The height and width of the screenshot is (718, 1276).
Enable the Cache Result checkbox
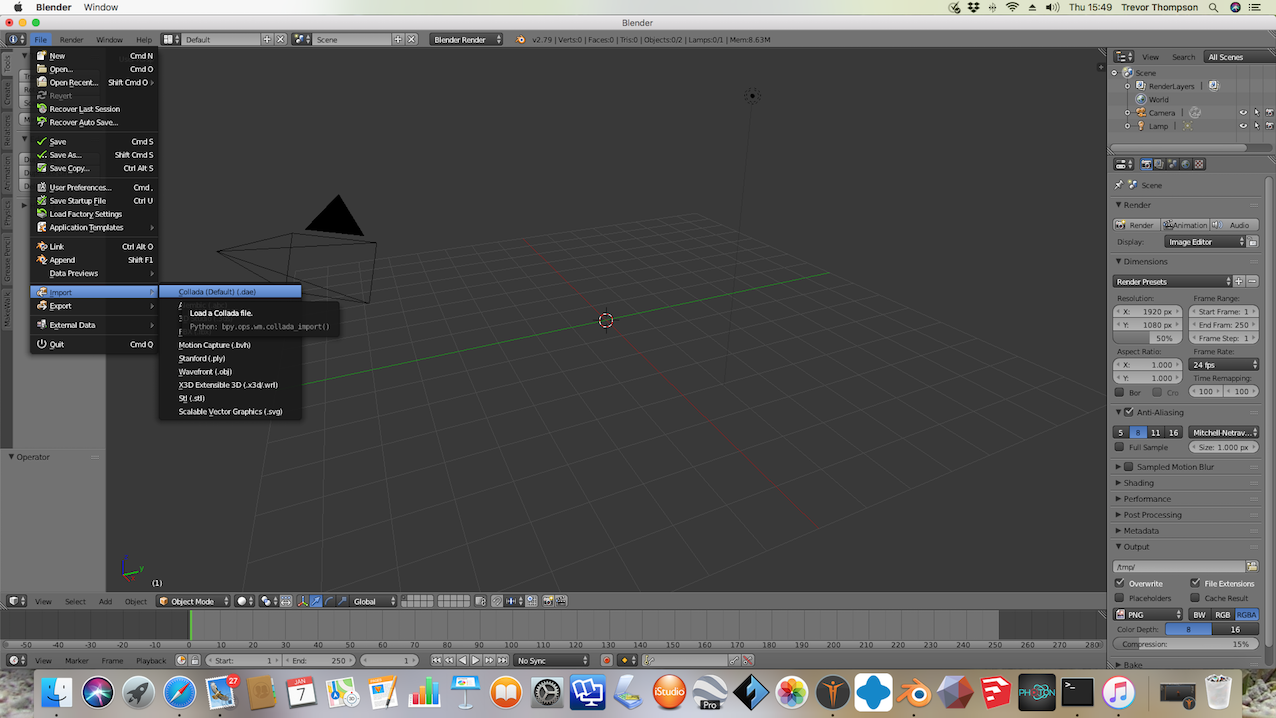tap(1195, 598)
